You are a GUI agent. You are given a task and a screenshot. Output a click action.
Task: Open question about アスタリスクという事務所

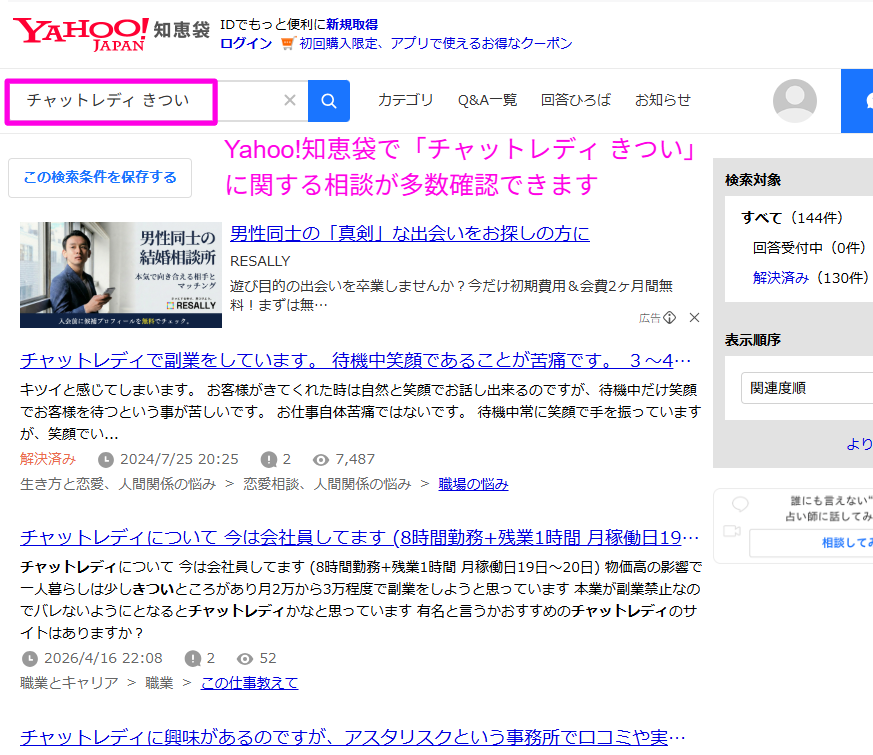coord(352,737)
